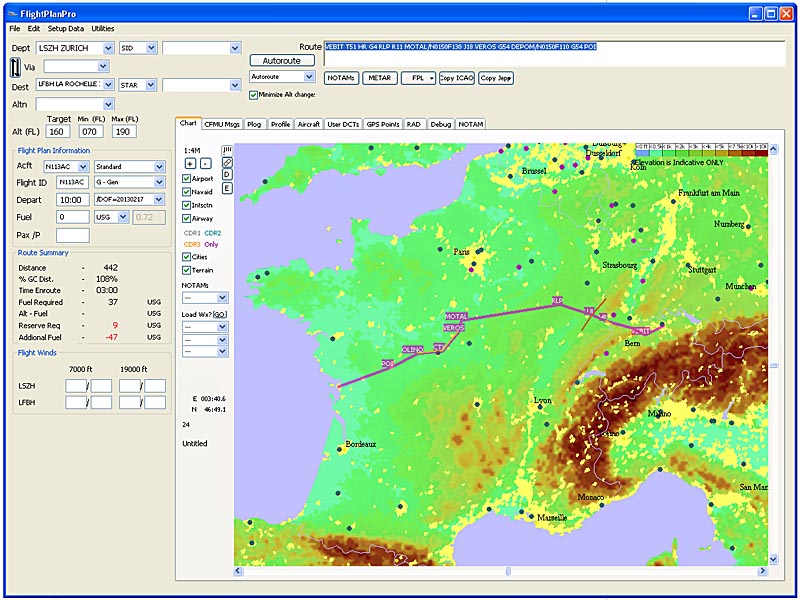Swap departure and destination with the arrows icon
The image size is (800, 600).
[x=15, y=67]
